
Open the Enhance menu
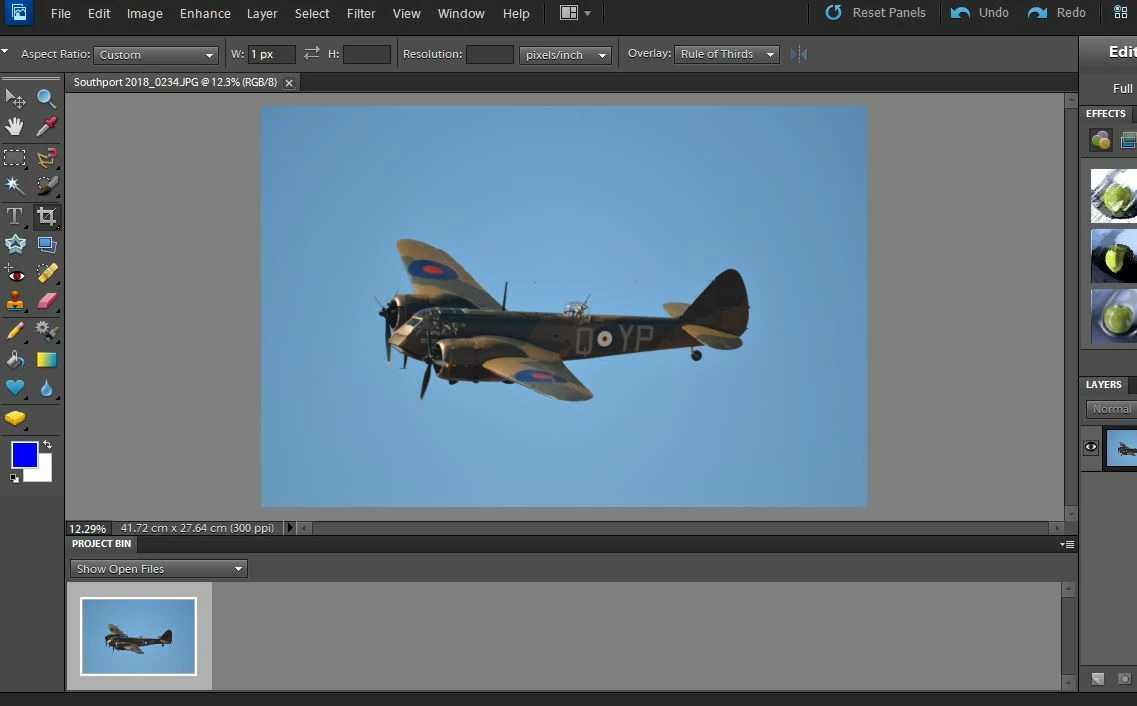[205, 14]
